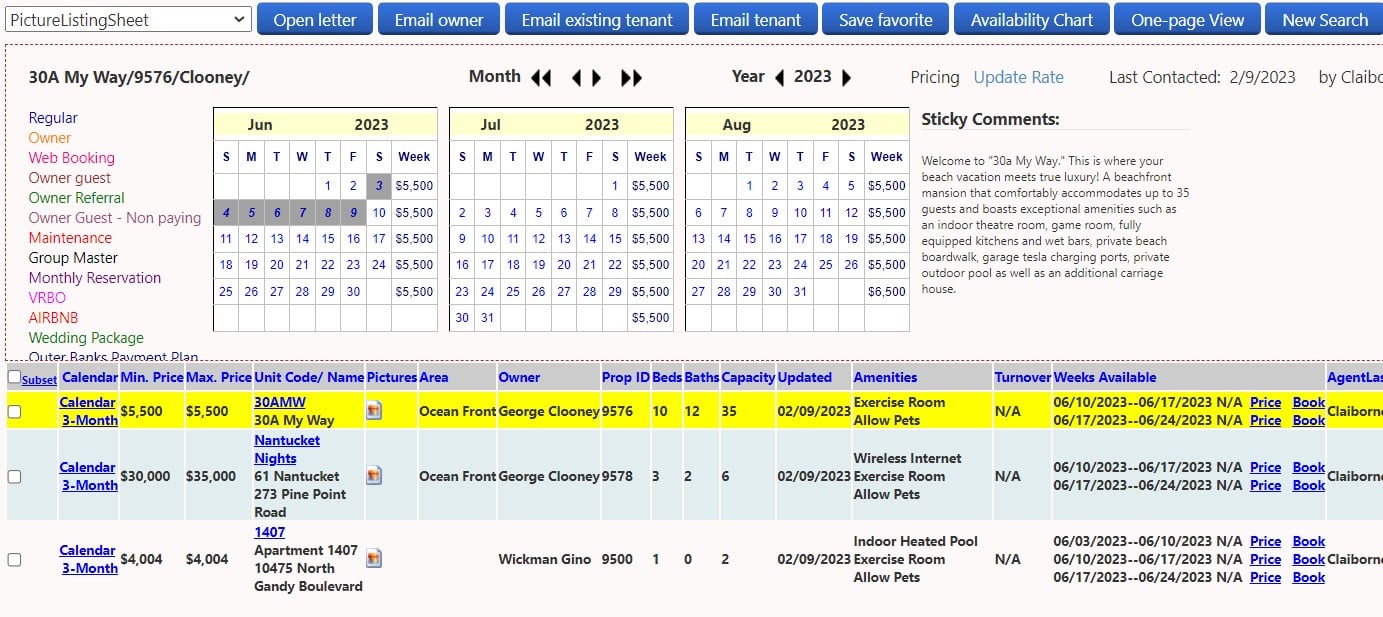Click the Subset column link
This screenshot has height=617, width=1383.
click(x=40, y=380)
